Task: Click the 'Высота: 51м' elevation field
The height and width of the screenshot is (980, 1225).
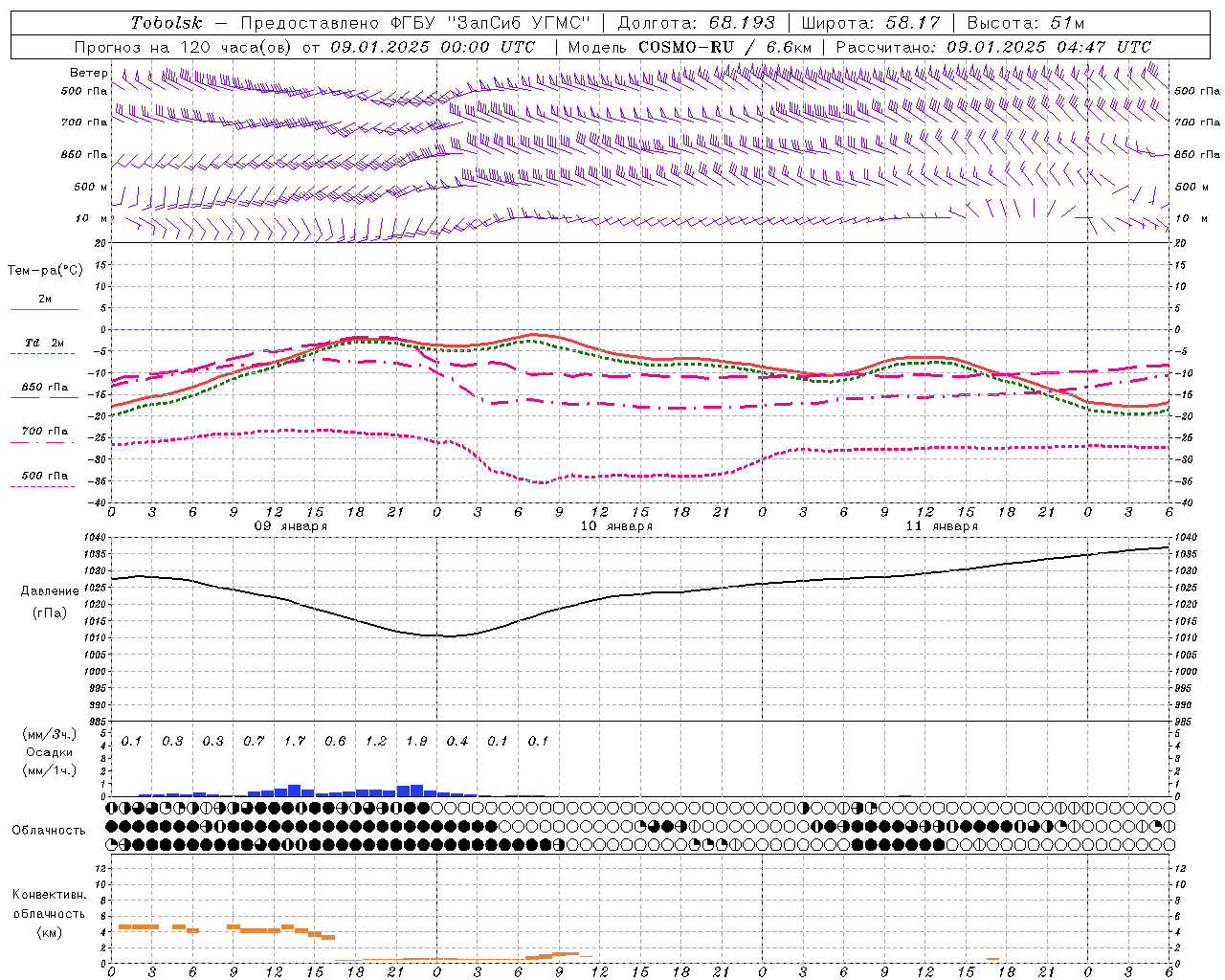Action: pyautogui.click(x=1026, y=23)
